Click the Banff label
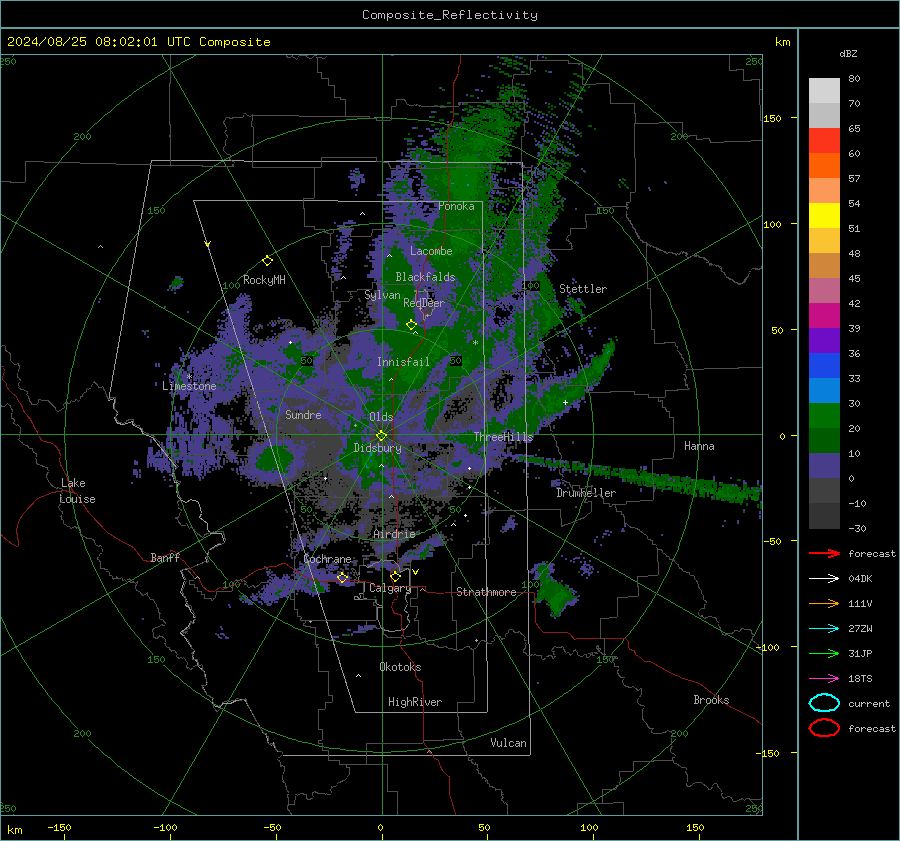This screenshot has width=900, height=841. tap(165, 557)
